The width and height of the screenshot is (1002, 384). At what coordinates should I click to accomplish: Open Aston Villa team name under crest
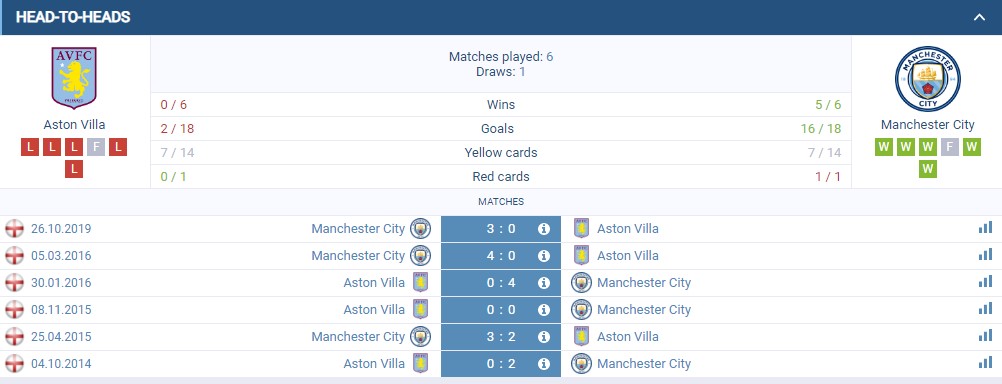tap(74, 125)
